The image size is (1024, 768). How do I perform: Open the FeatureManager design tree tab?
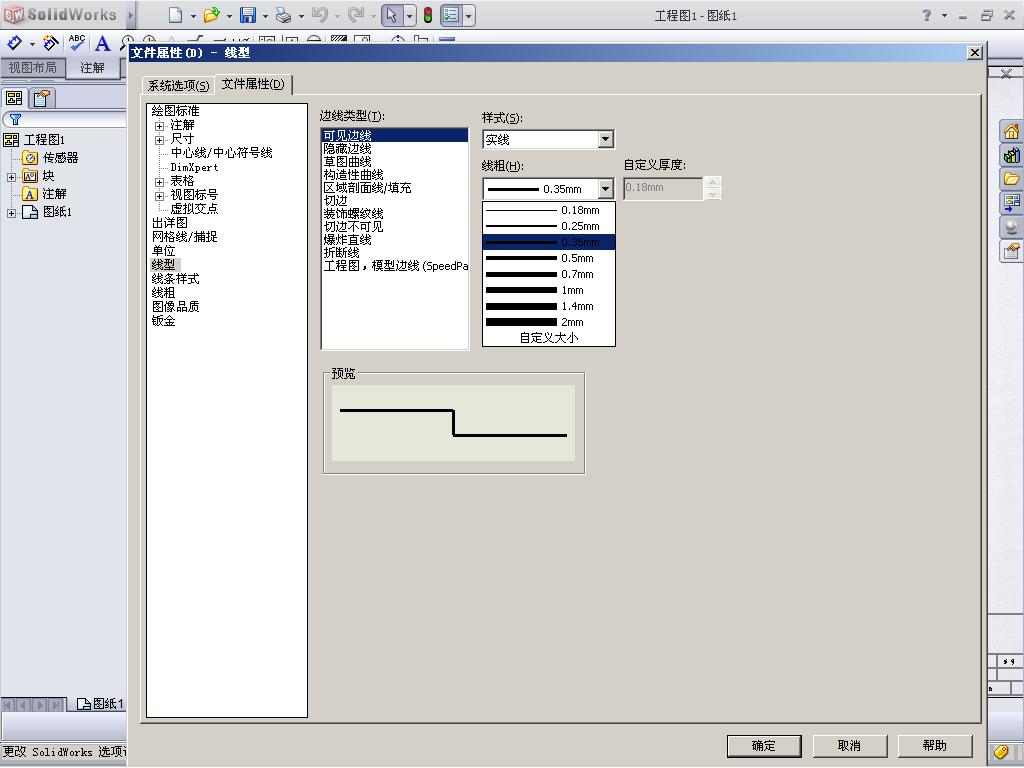point(14,98)
